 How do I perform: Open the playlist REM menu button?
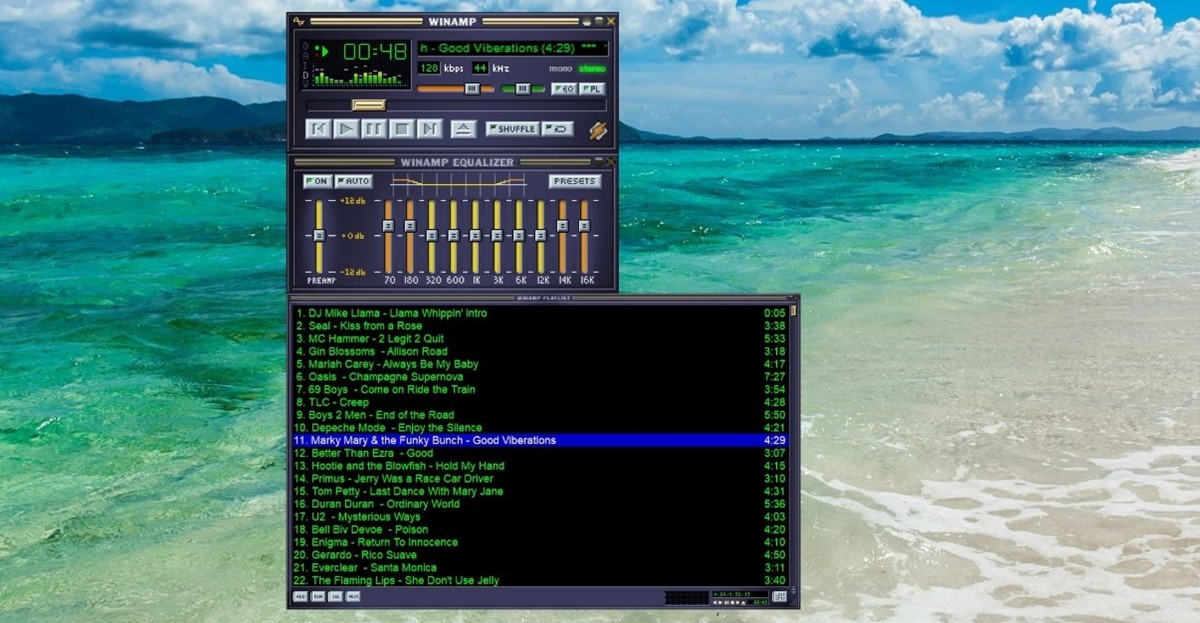[318, 597]
